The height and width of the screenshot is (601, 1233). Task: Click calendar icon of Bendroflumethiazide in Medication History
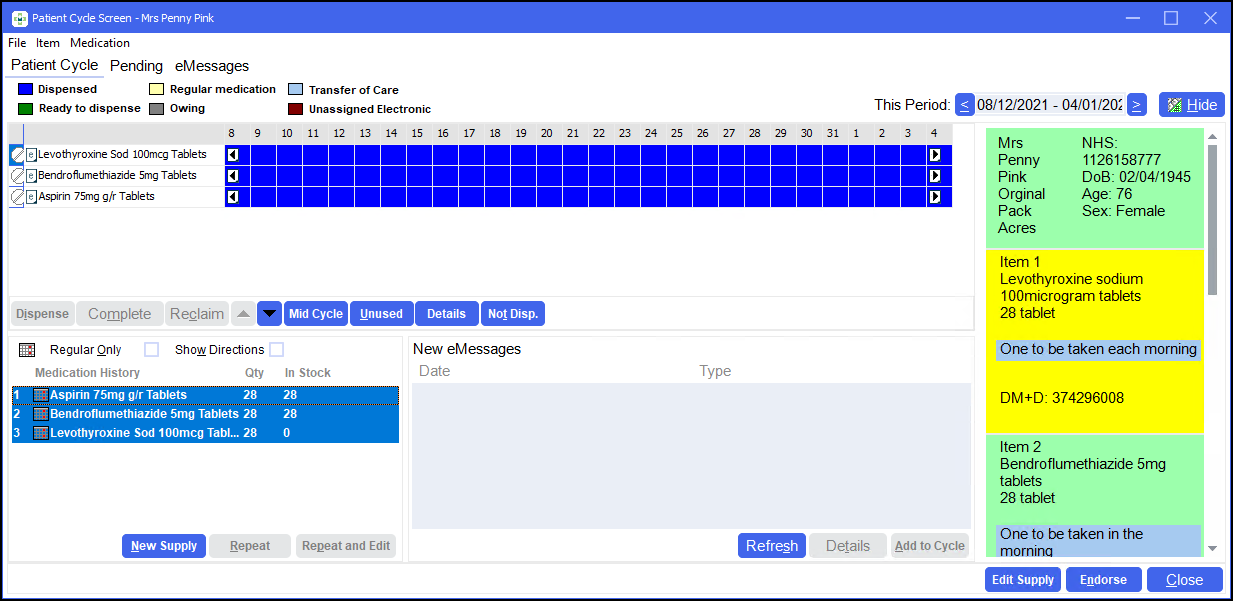pos(41,414)
